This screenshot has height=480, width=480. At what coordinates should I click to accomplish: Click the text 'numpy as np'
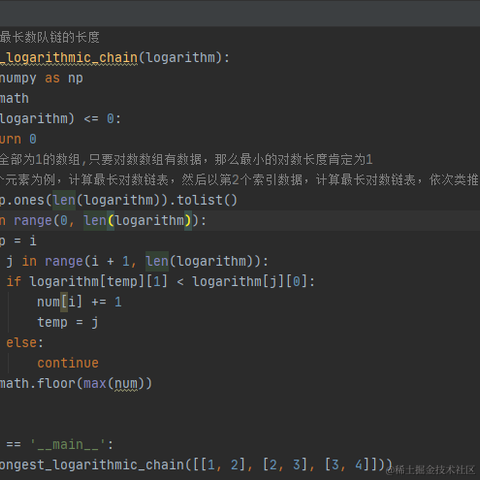tap(41, 78)
